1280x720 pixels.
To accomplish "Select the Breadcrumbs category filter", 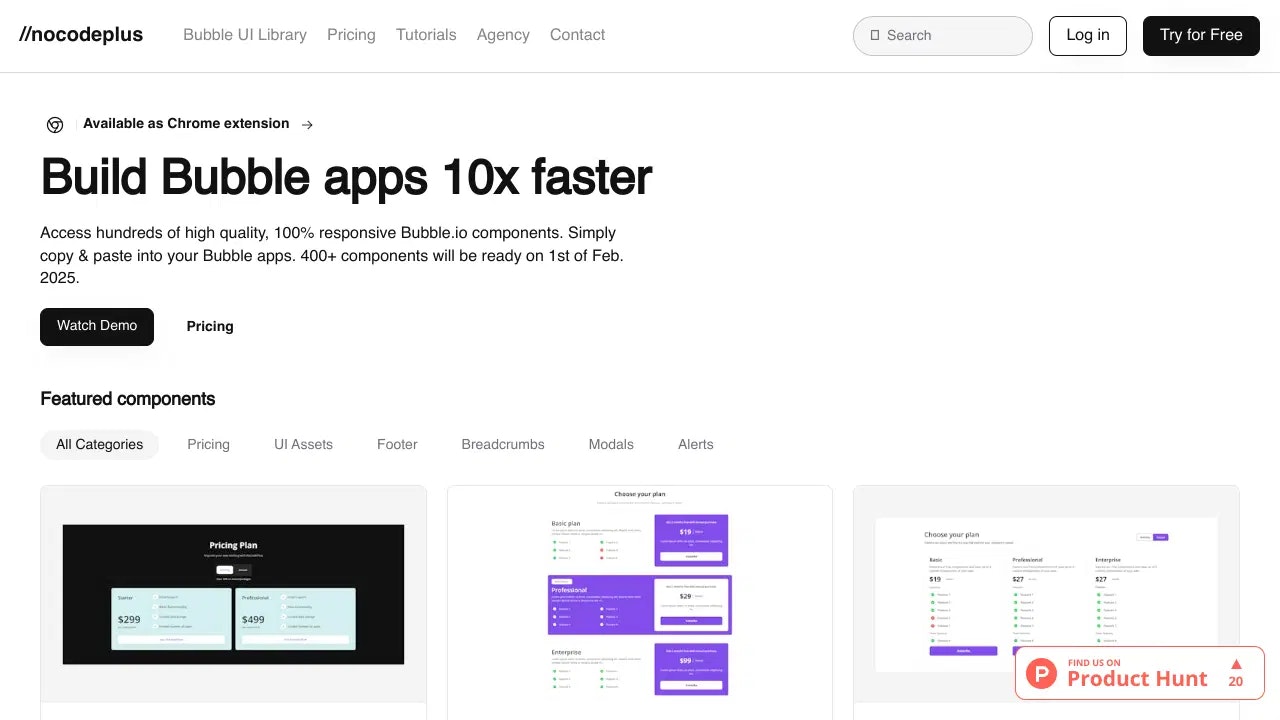I will (503, 445).
